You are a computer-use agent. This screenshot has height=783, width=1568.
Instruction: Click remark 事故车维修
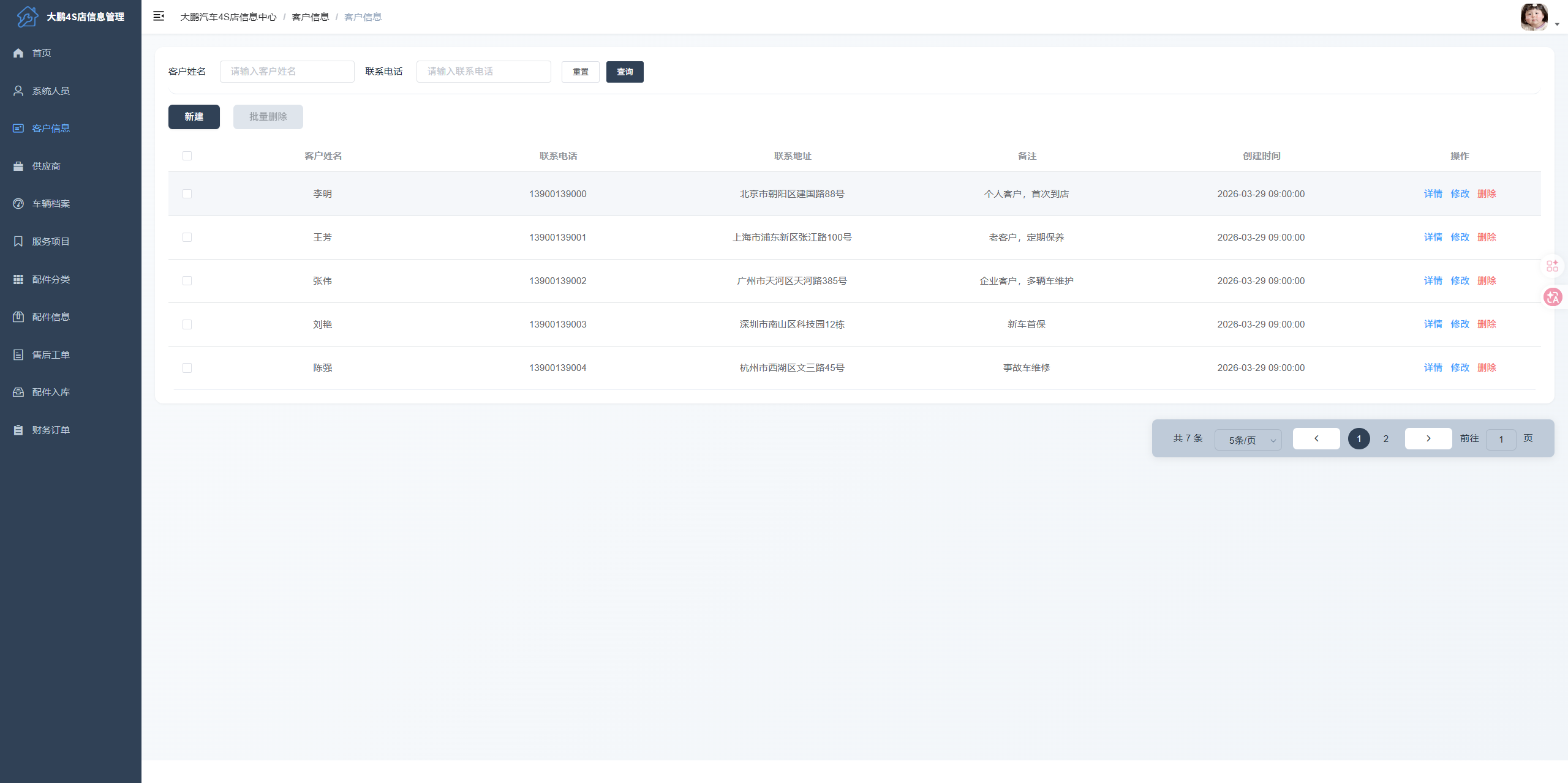(1027, 368)
